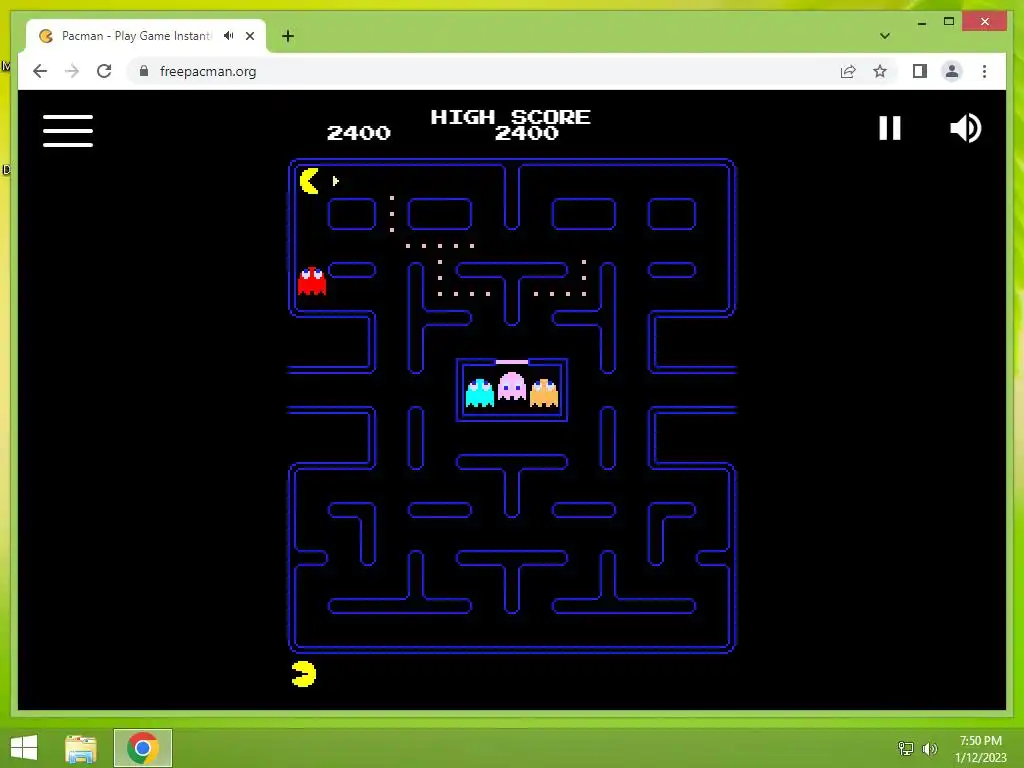This screenshot has width=1024, height=768.
Task: Click the pink ghost in the pen
Action: [511, 386]
